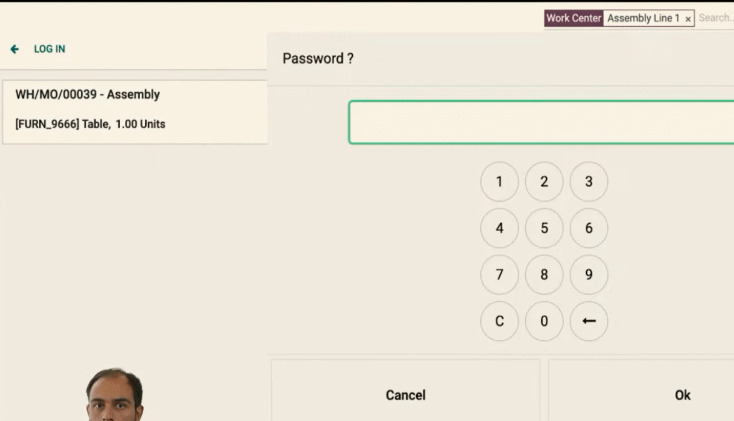This screenshot has height=421, width=734.
Task: Tap the backspace arrow key on keypad
Action: pos(588,321)
